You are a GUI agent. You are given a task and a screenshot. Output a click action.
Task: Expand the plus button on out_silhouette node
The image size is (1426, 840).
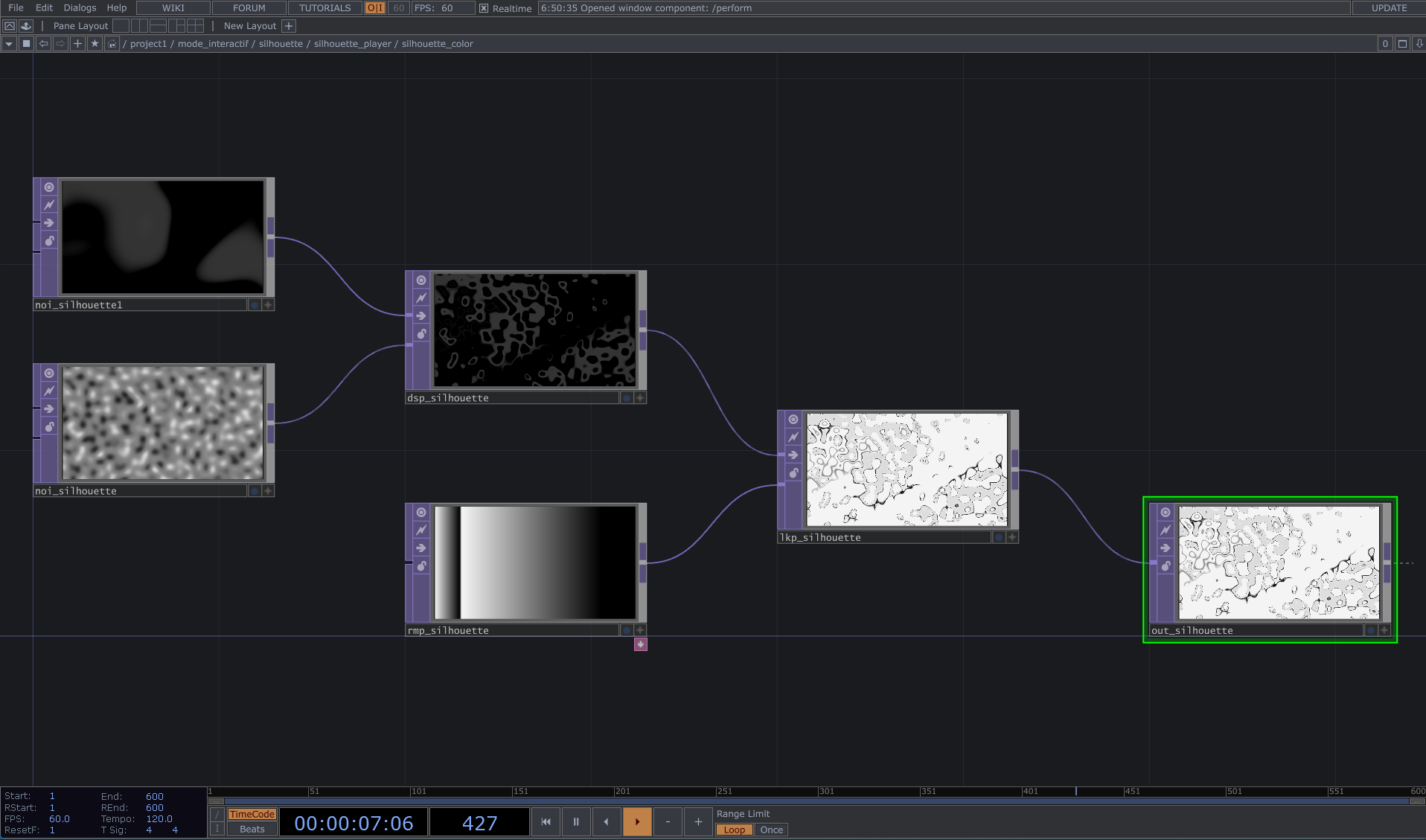[1384, 630]
